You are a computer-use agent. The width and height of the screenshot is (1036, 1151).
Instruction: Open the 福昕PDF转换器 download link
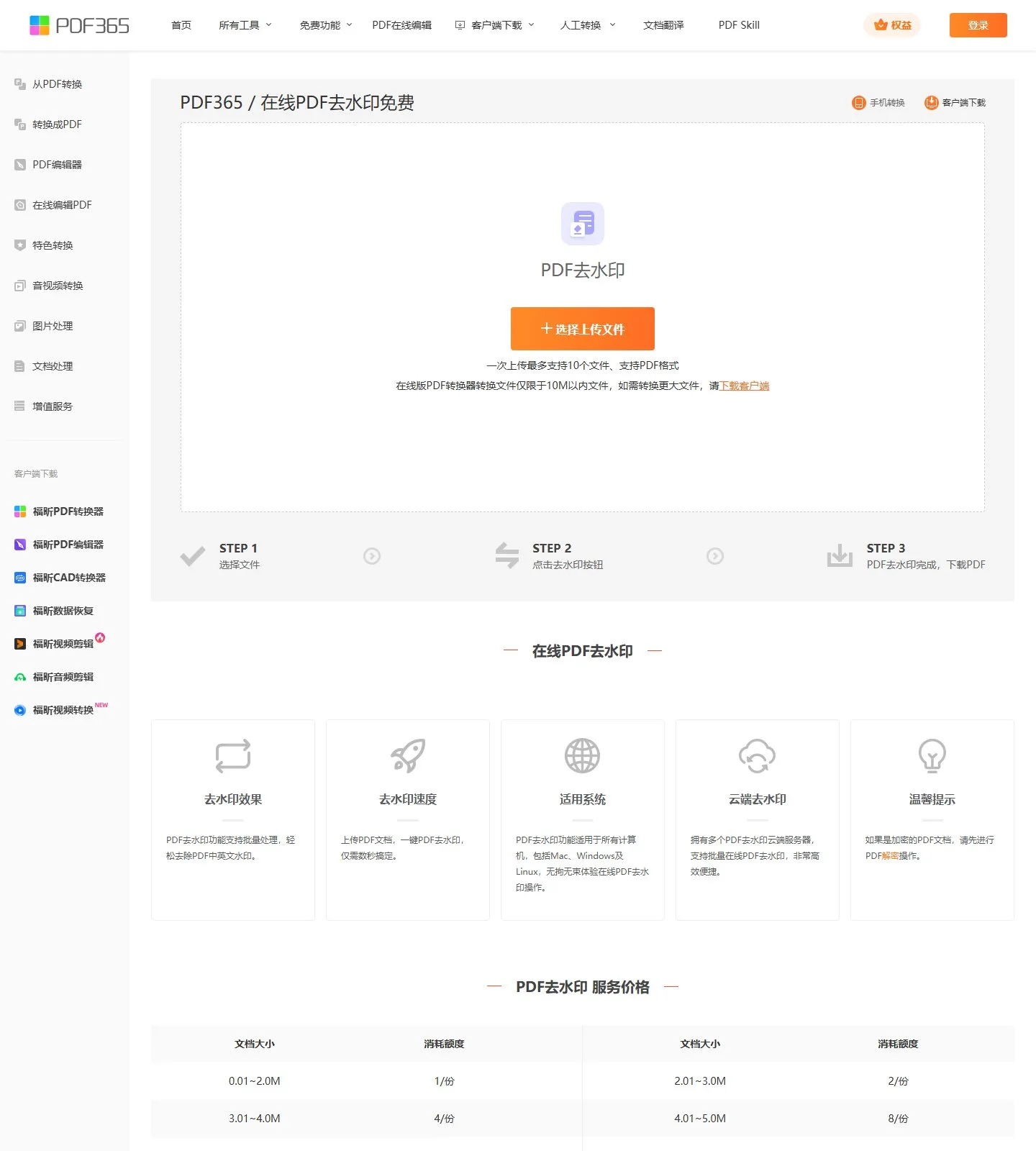[x=68, y=511]
